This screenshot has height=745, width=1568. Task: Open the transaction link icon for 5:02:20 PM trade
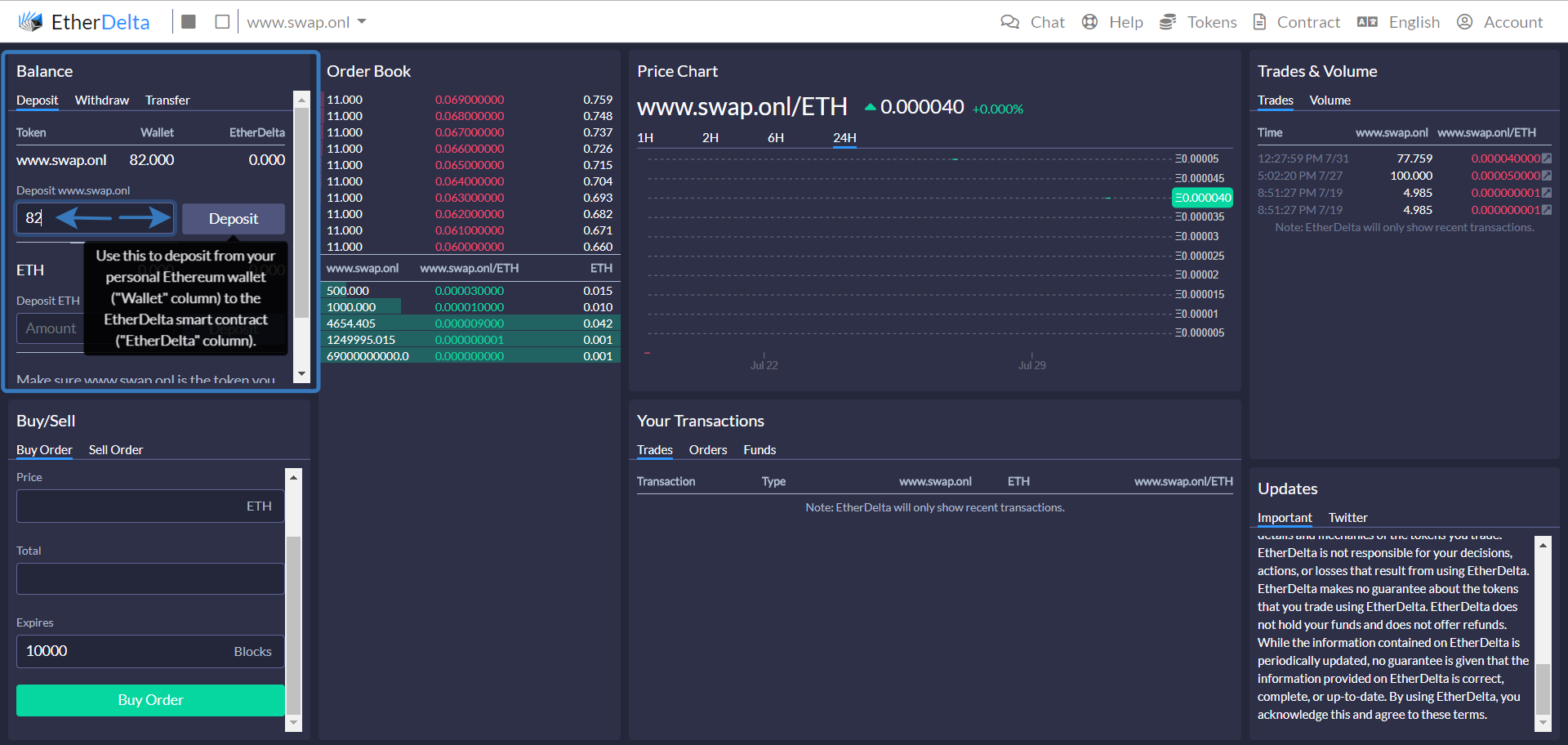(1547, 176)
